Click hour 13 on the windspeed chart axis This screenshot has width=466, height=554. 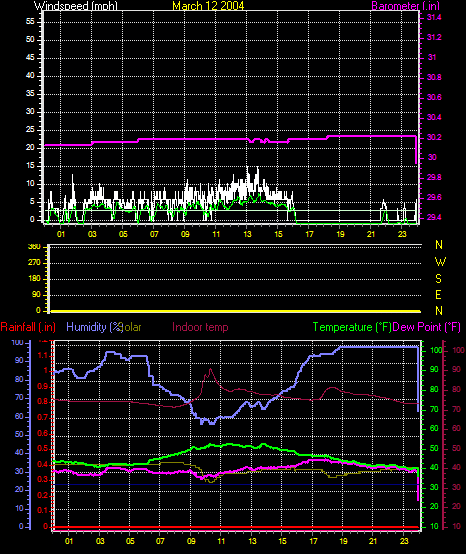(247, 234)
